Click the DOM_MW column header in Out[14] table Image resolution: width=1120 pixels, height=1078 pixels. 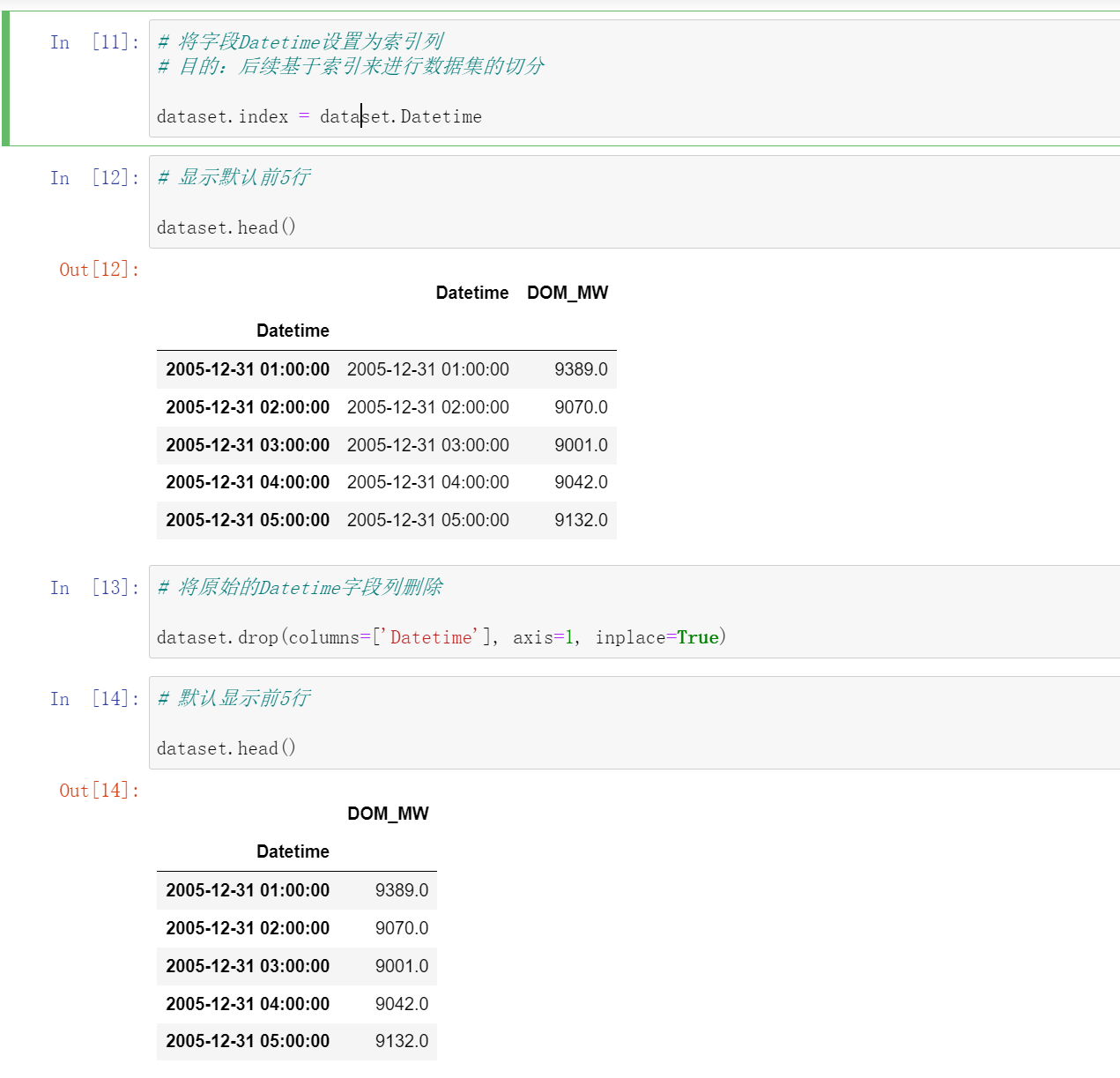click(x=388, y=814)
